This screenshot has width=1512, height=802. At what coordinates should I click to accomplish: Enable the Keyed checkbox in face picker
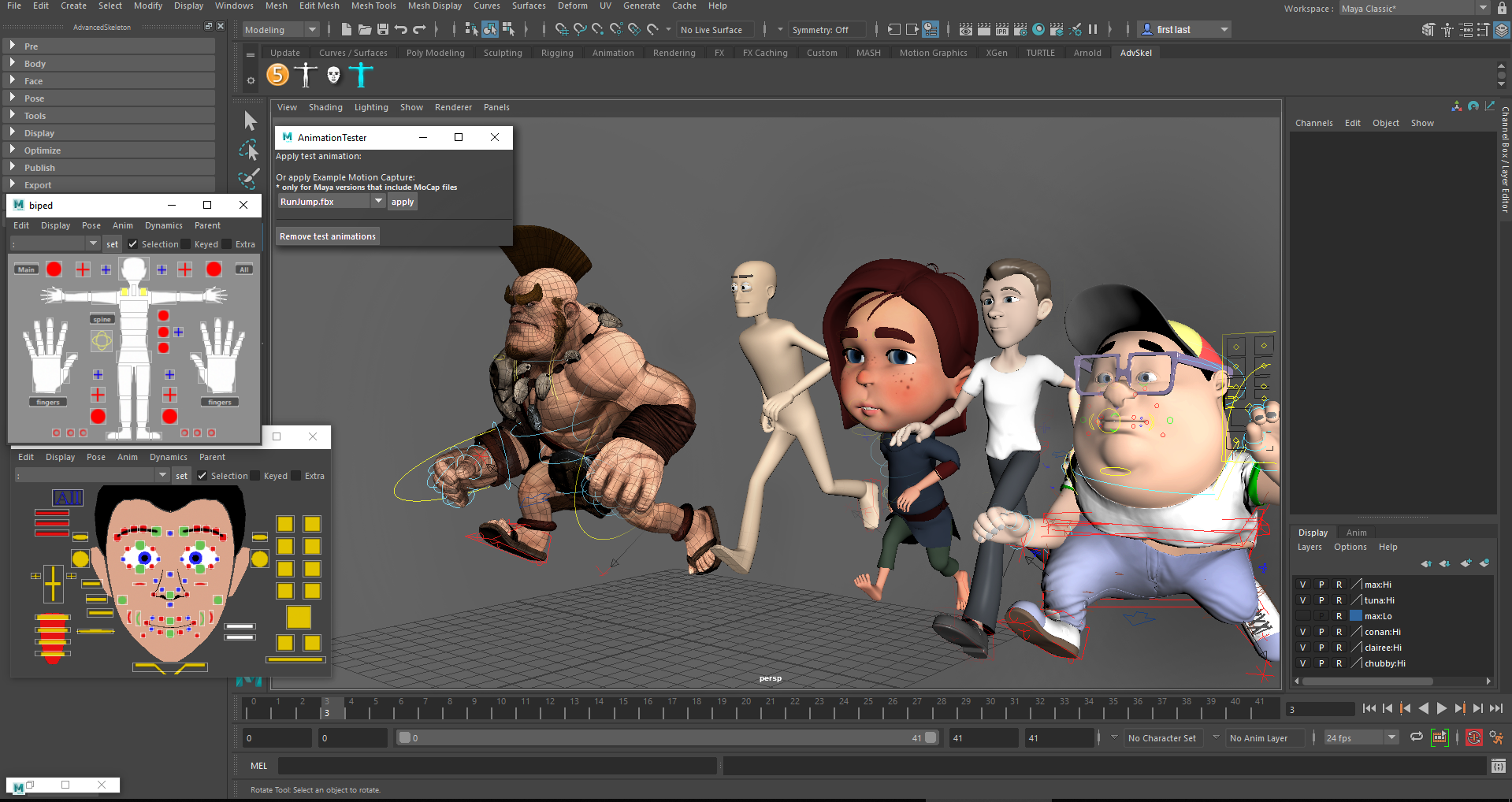[x=255, y=476]
